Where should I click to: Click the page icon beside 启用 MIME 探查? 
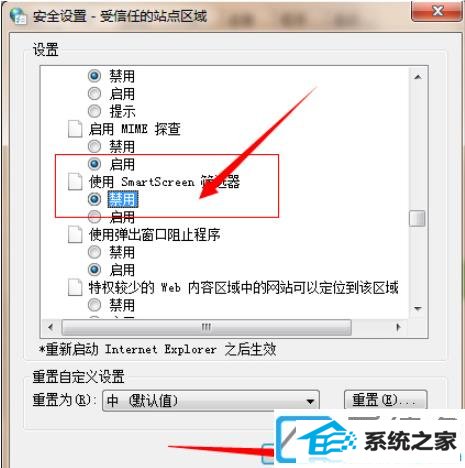click(75, 129)
